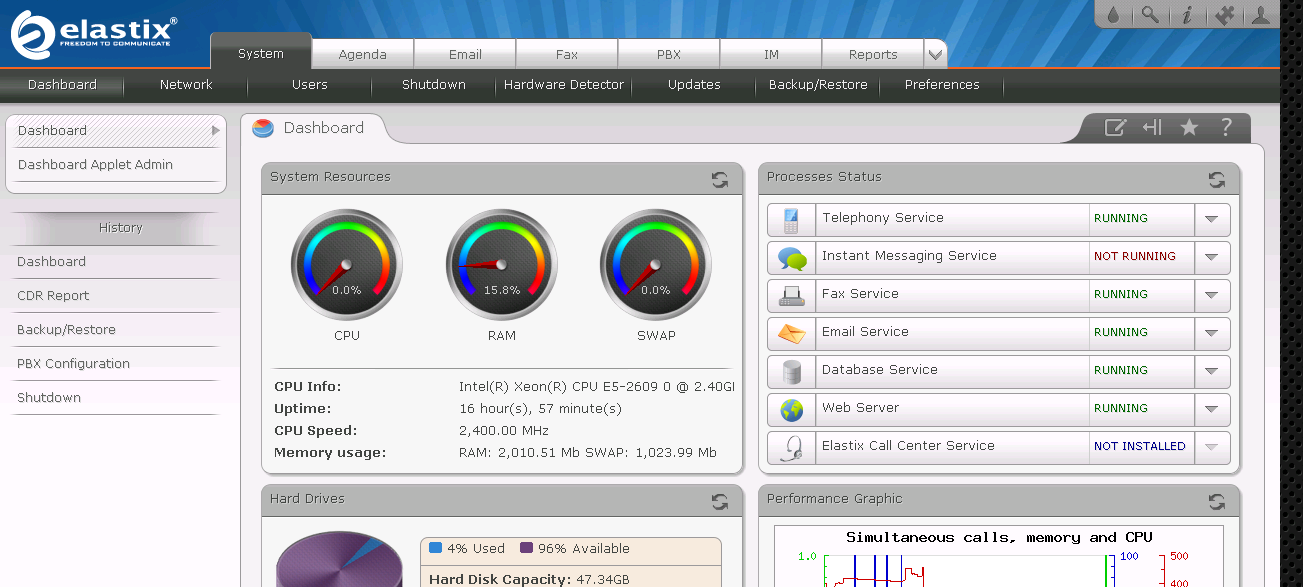
Task: Click the search magnifier icon in header
Action: point(1150,14)
